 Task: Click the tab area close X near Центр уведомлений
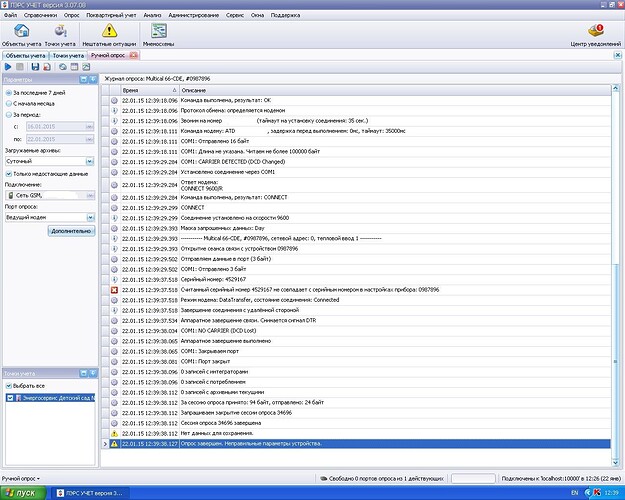[x=617, y=55]
